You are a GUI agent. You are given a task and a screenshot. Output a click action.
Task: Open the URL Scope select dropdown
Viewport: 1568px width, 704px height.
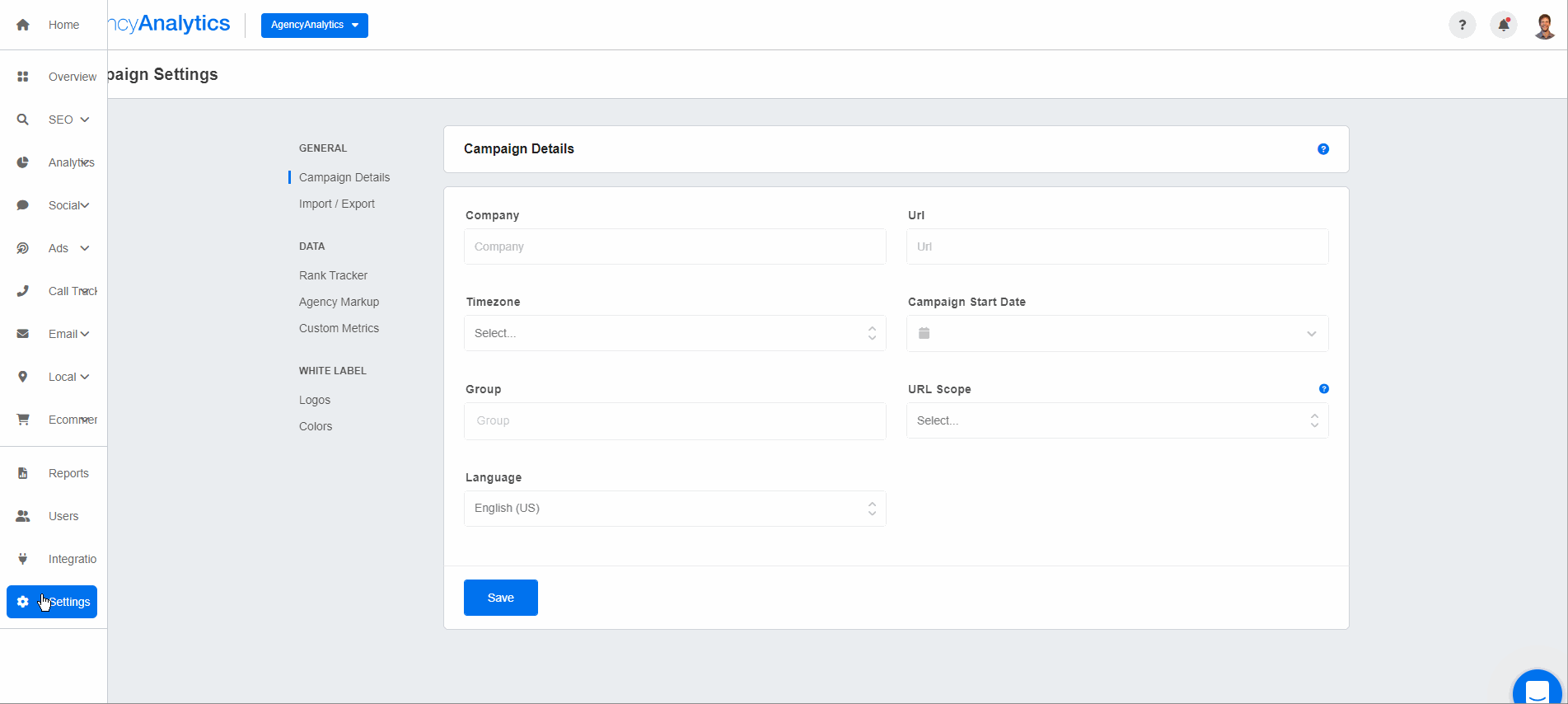1116,420
